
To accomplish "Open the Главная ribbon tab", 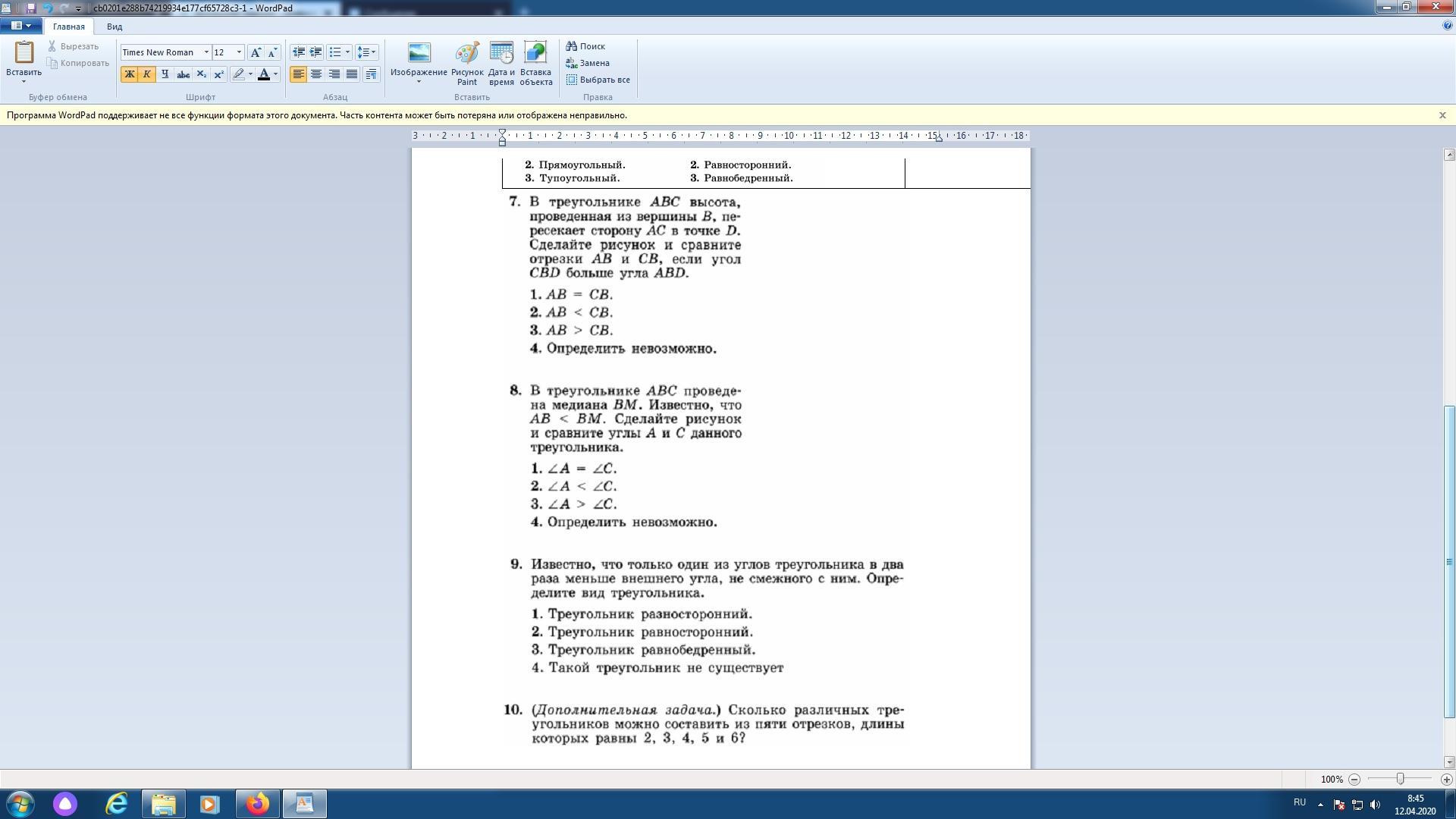I will click(x=68, y=27).
